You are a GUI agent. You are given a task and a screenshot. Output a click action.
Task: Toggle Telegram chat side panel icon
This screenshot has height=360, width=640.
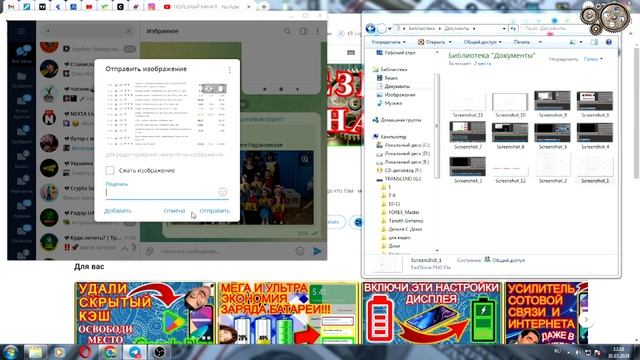point(303,31)
